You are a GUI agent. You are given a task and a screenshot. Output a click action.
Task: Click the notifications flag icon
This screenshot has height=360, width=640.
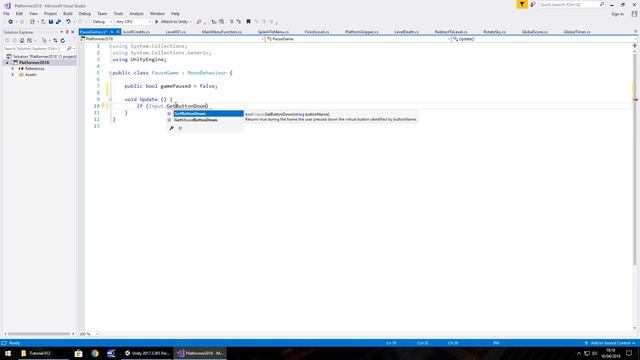pyautogui.click(x=522, y=4)
